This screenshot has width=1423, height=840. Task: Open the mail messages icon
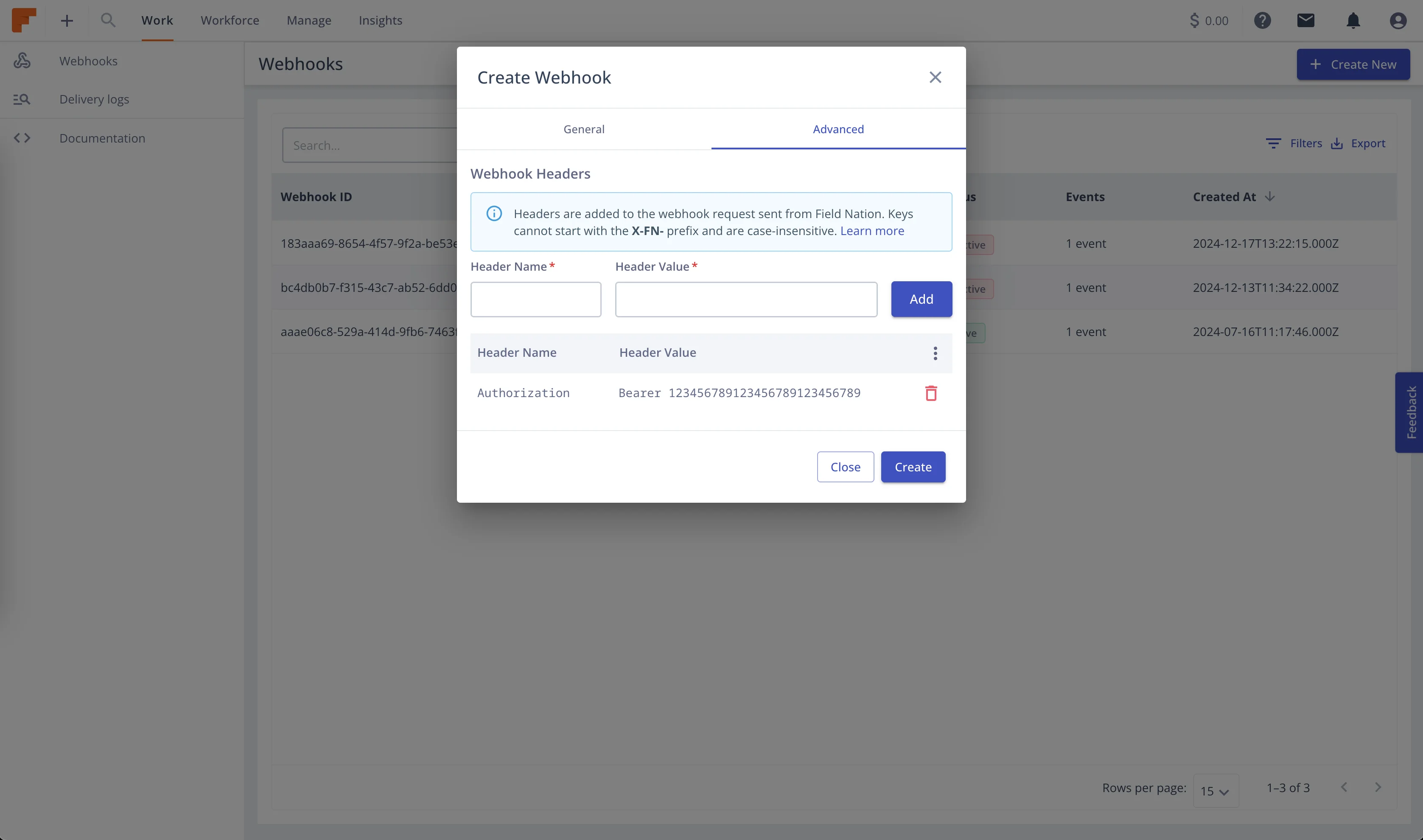(1305, 20)
